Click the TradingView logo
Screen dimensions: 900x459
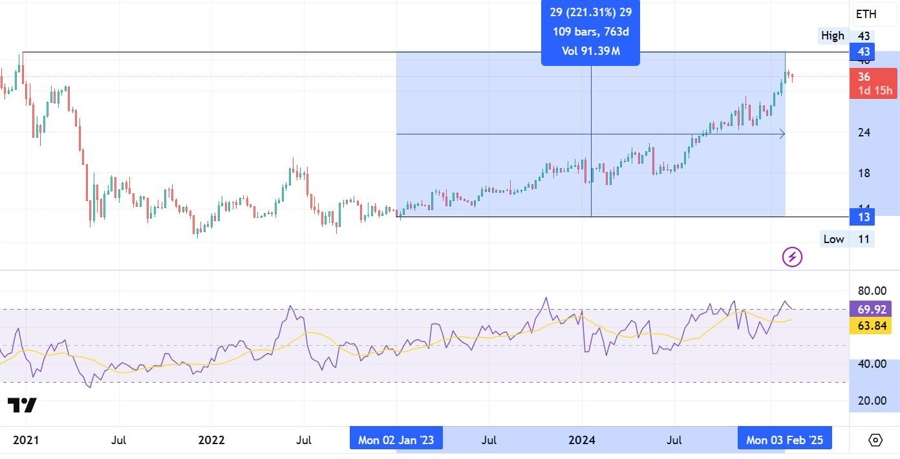[x=22, y=405]
